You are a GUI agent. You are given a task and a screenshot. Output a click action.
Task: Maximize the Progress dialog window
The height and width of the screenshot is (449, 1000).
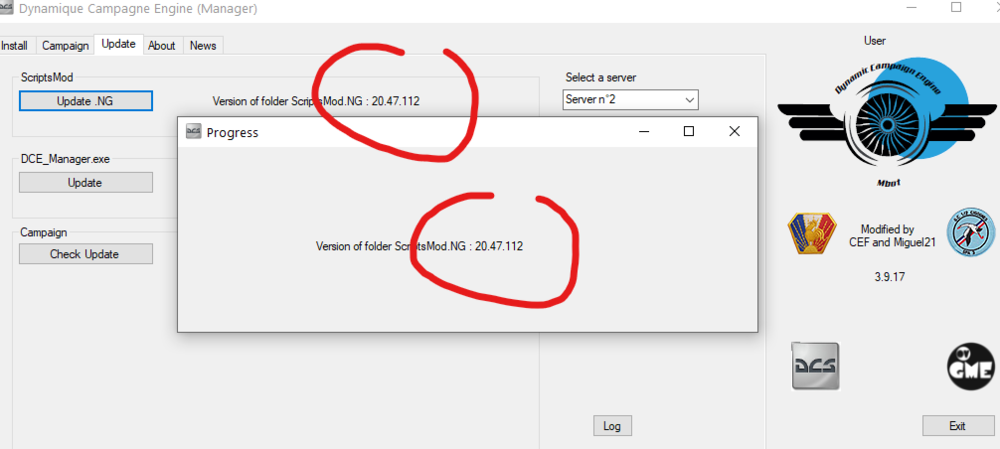(x=689, y=131)
